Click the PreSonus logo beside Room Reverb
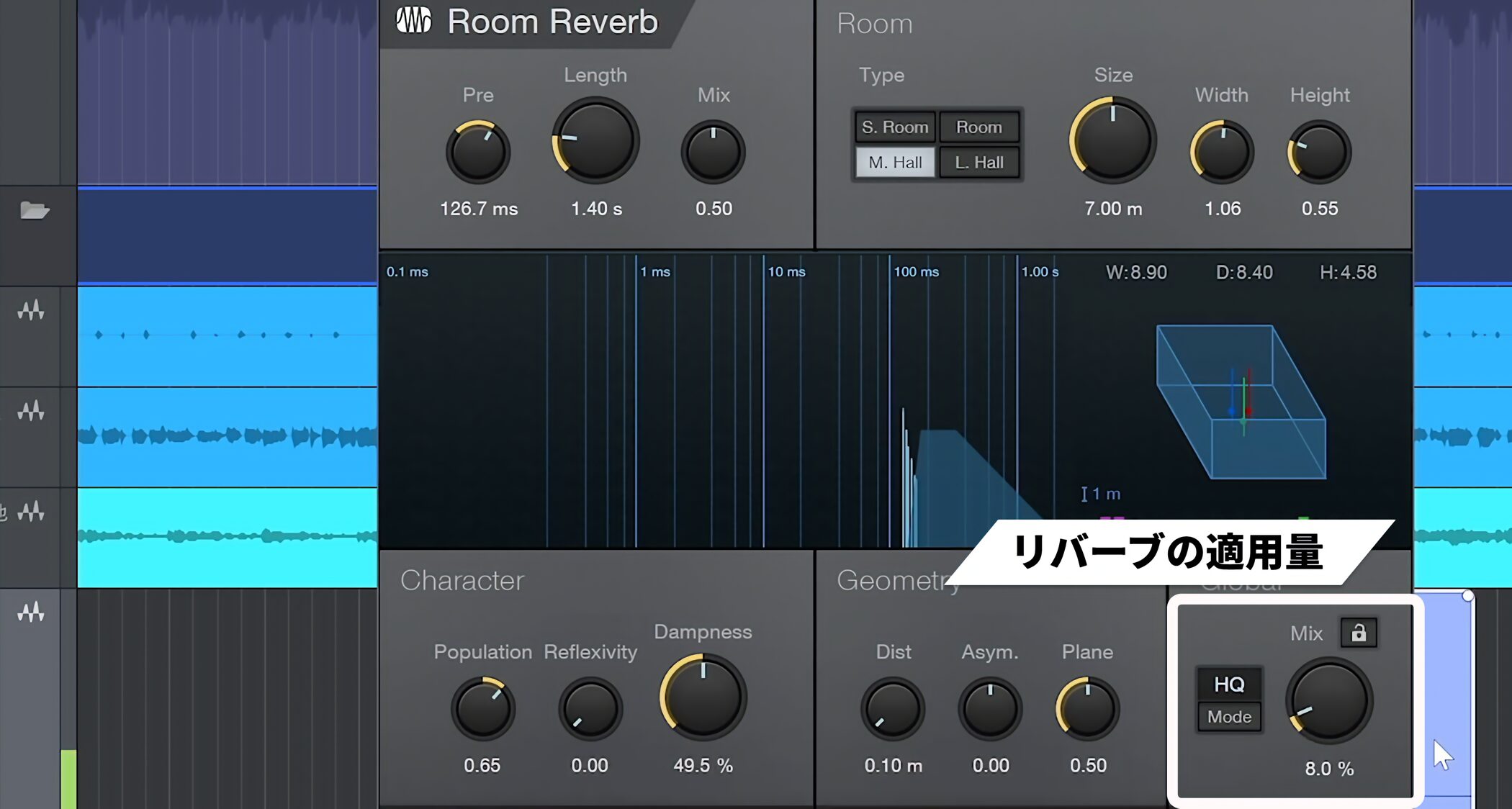Screen dimensions: 1512x809 pyautogui.click(x=414, y=20)
